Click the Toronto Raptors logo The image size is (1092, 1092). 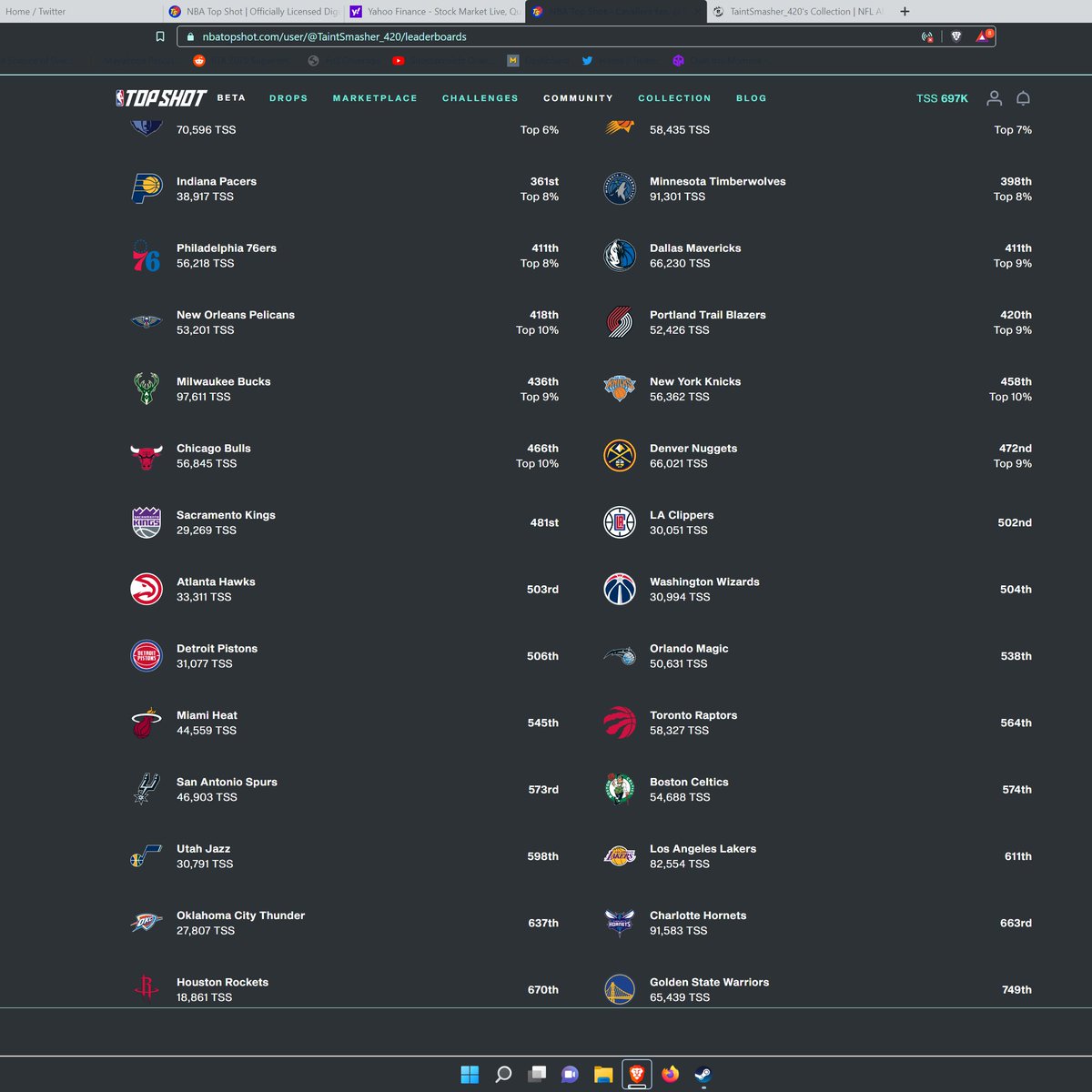[x=620, y=723]
